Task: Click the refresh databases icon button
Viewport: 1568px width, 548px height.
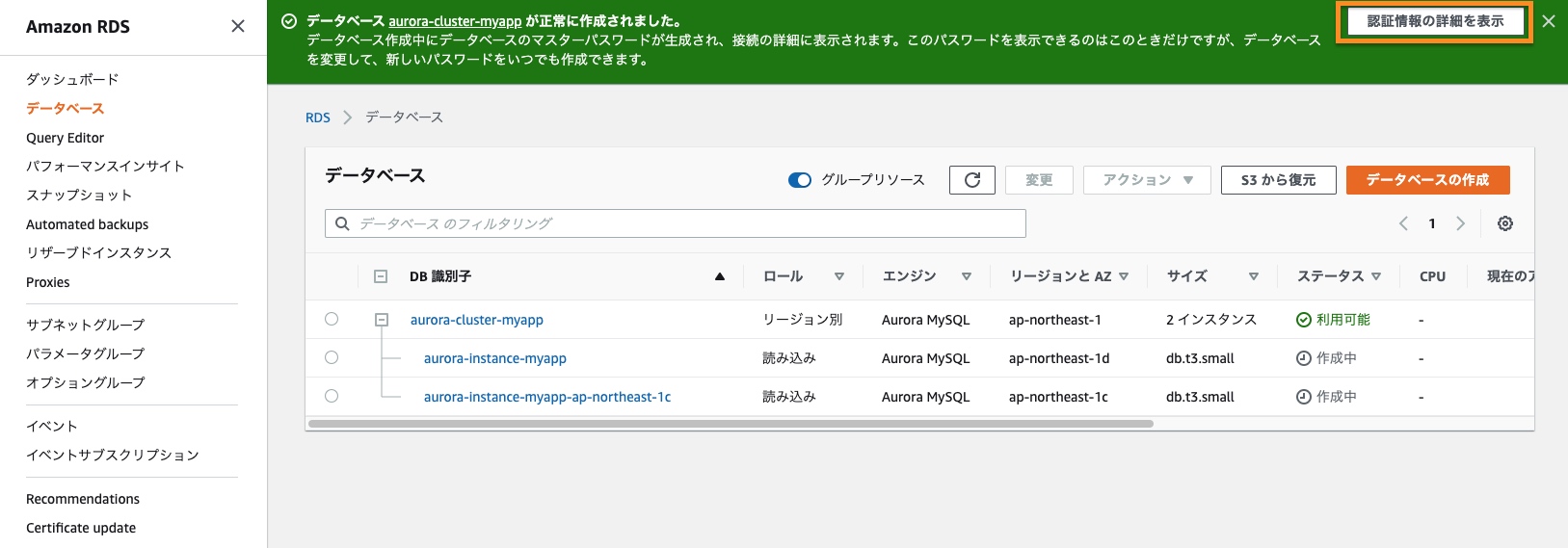Action: 971,180
